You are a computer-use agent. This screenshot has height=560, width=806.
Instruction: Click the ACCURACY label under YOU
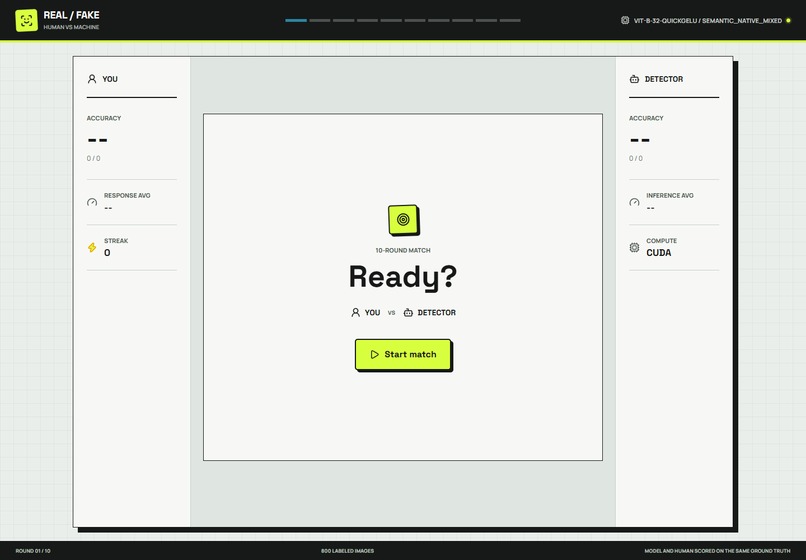point(104,118)
